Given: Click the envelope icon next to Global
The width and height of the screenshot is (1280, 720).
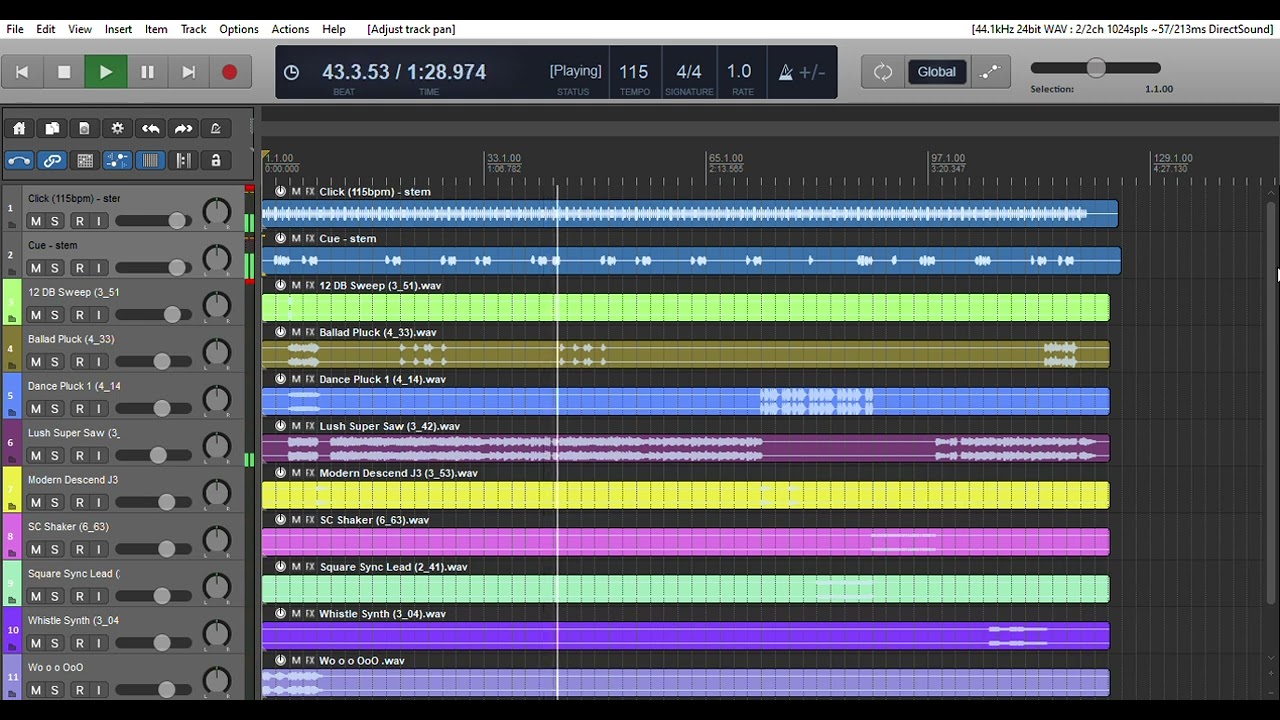Looking at the screenshot, I should (990, 72).
